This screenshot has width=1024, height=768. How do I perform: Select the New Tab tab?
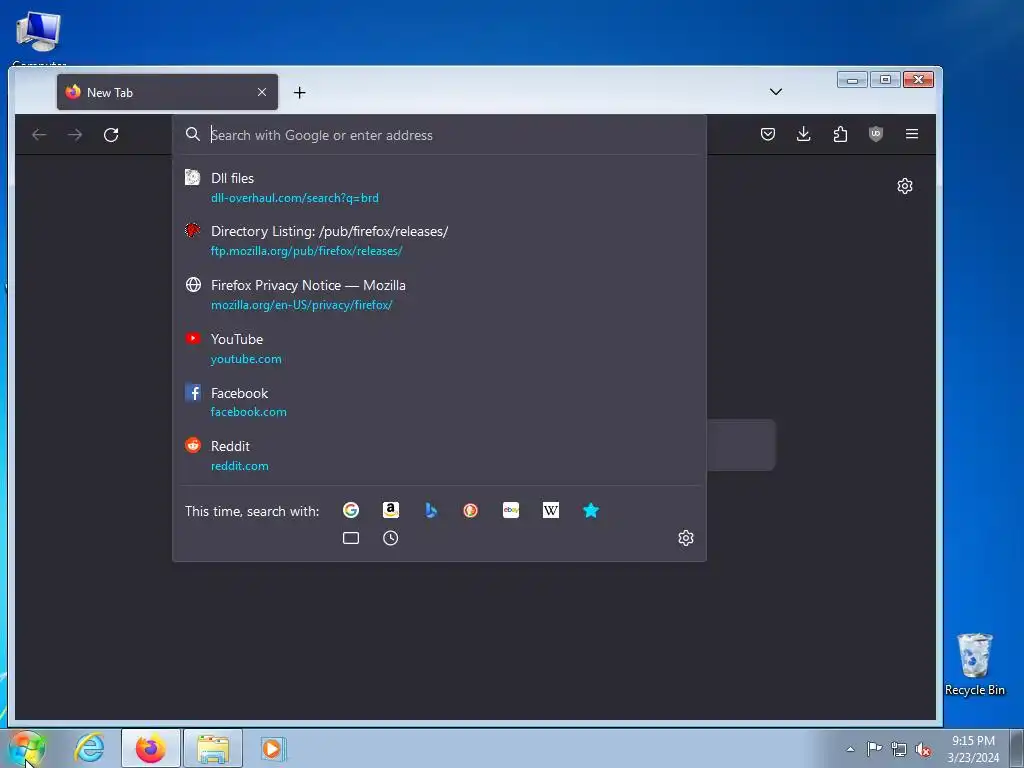coord(167,92)
